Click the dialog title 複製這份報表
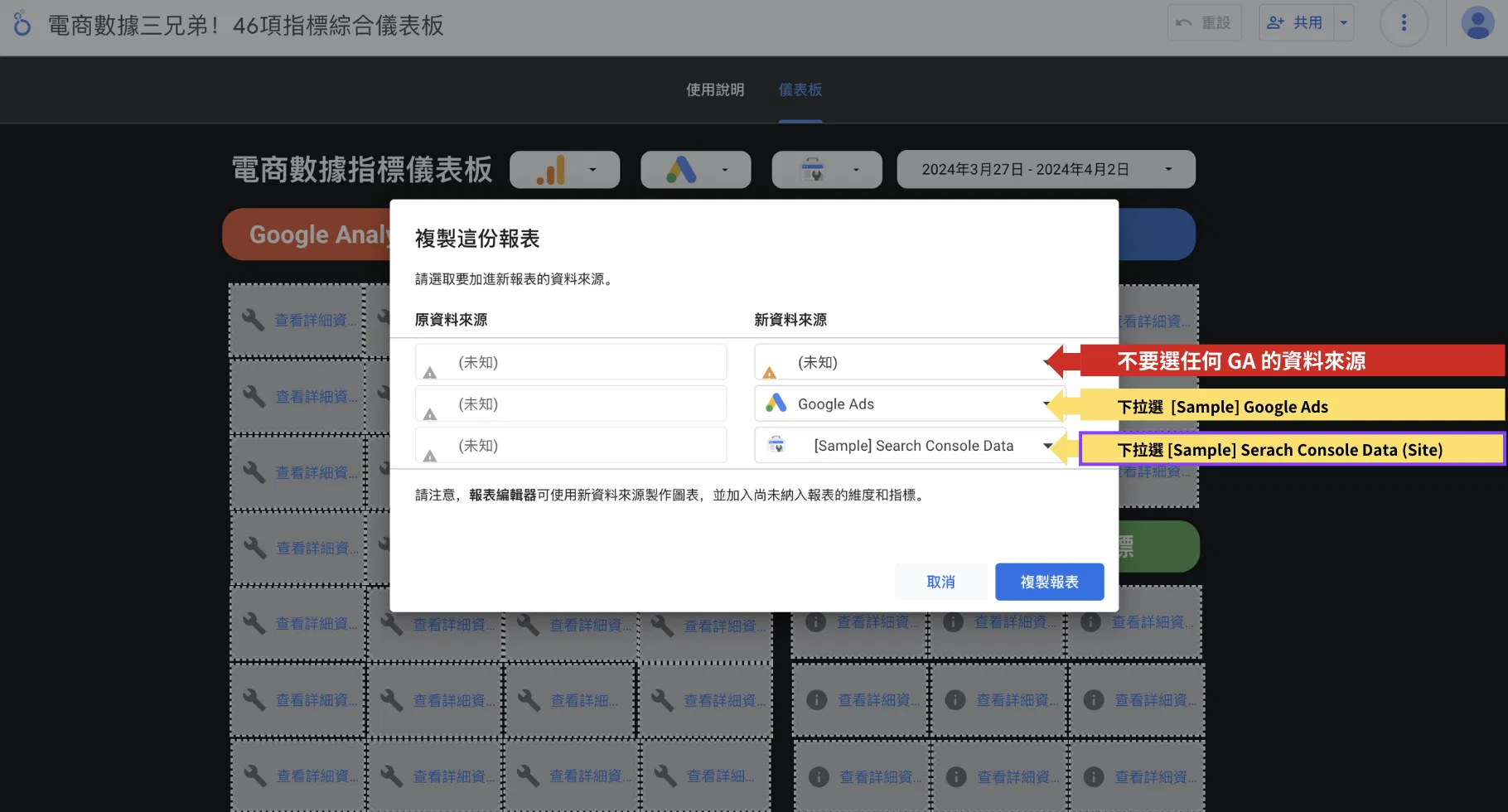 [477, 239]
